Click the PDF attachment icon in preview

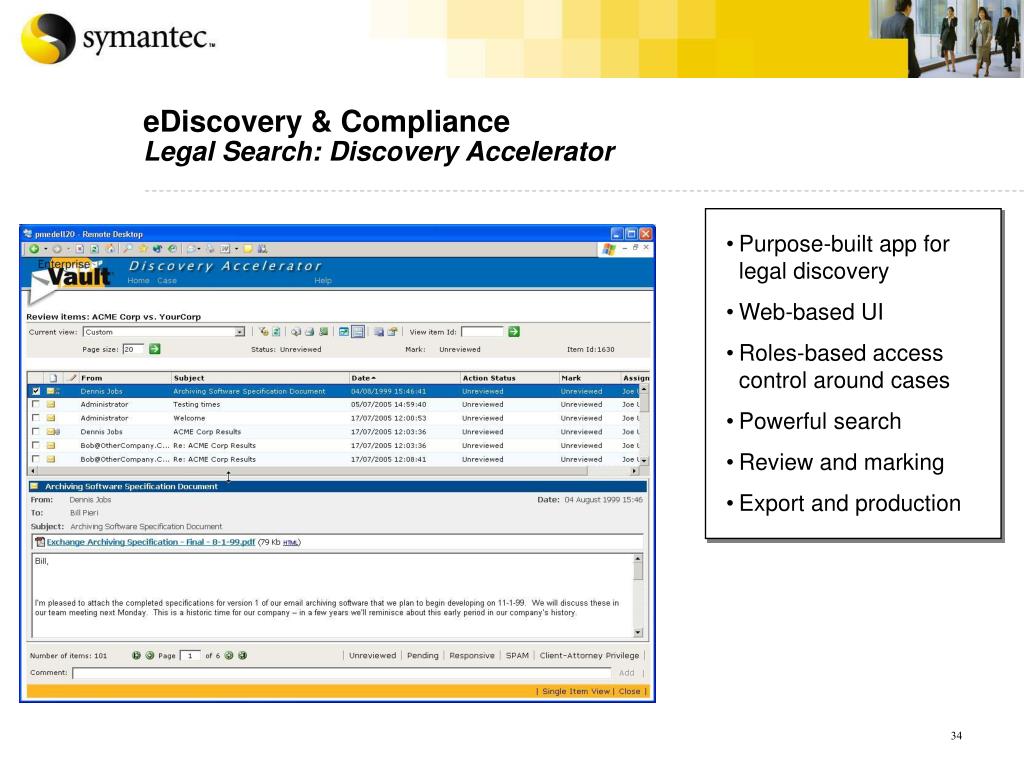click(40, 542)
